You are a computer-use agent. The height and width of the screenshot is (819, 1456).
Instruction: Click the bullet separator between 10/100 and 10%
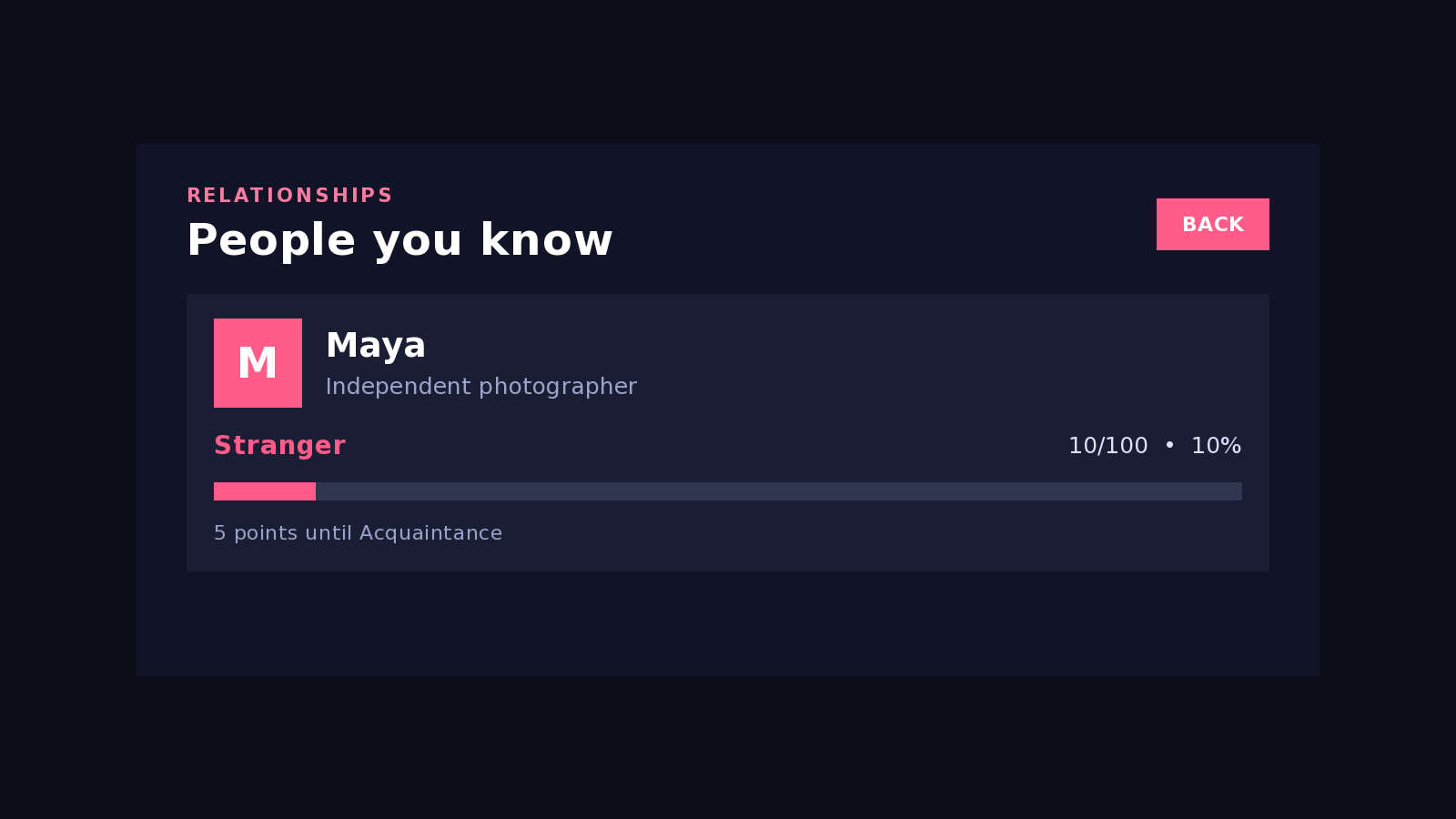pos(1169,445)
